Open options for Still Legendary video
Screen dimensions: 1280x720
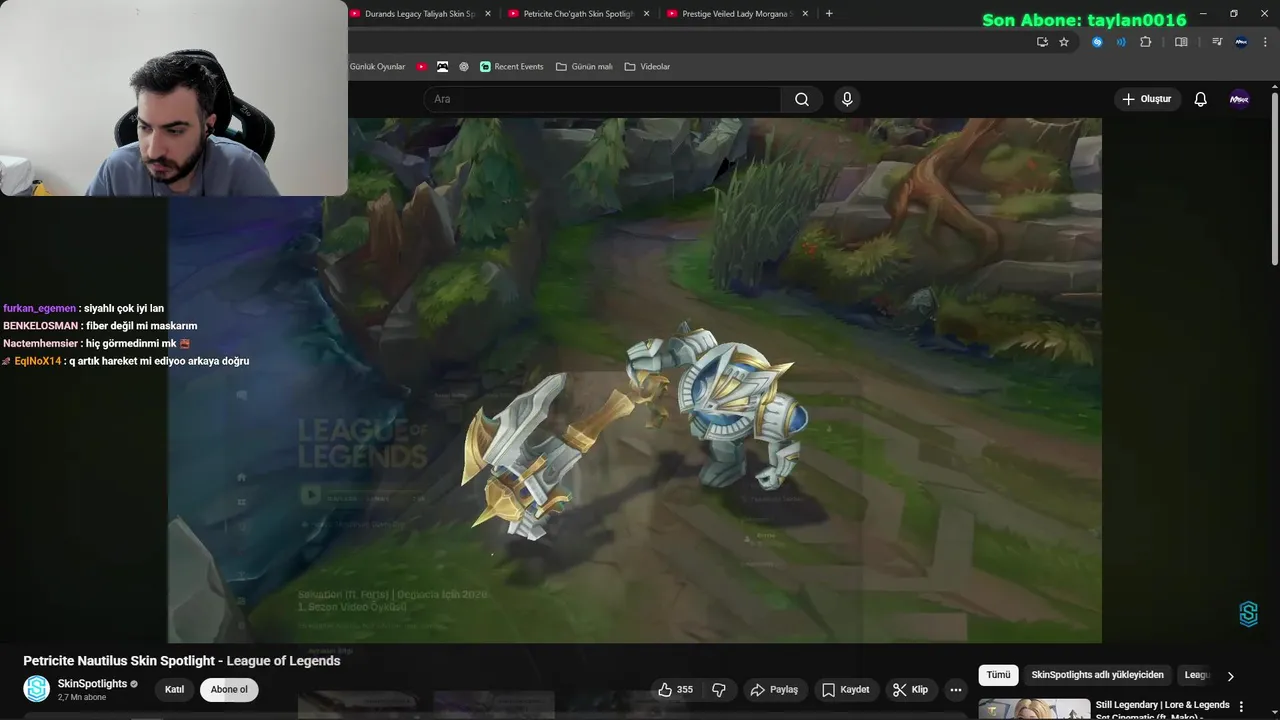1241,706
